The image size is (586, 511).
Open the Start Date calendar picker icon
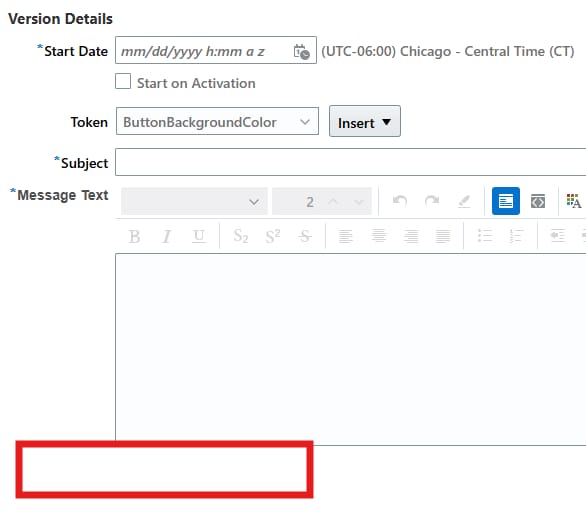[301, 52]
